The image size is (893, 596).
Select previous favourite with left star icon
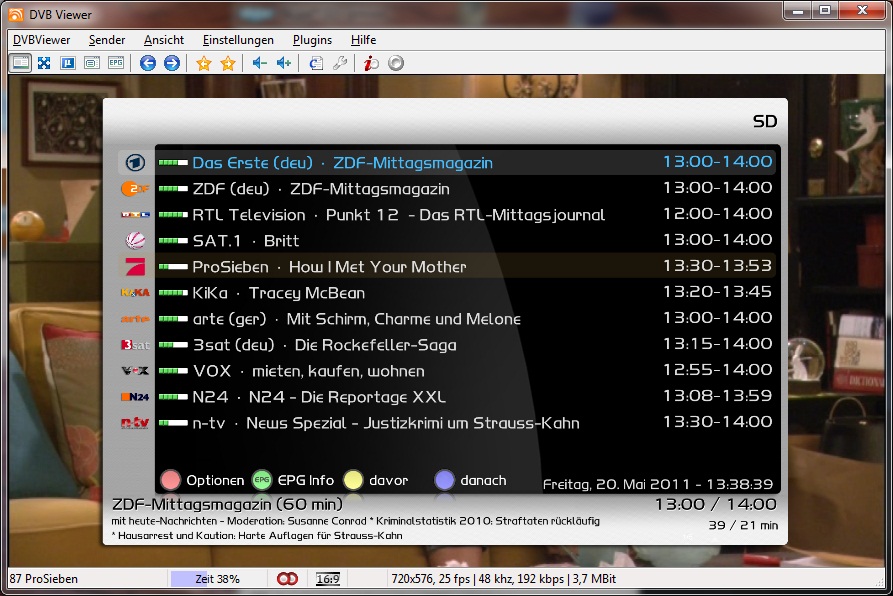pyautogui.click(x=203, y=63)
